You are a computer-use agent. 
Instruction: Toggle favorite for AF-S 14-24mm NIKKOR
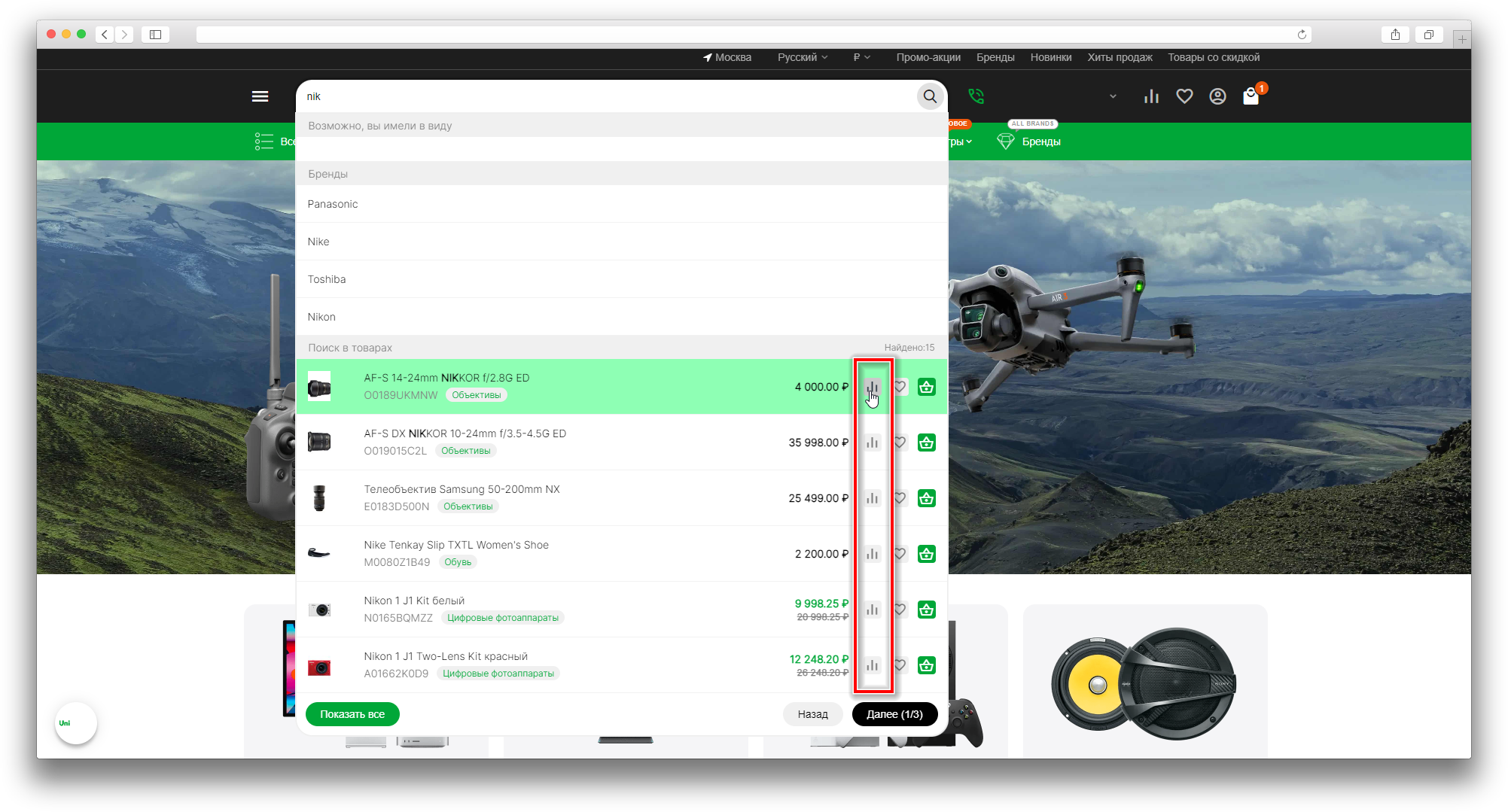[x=900, y=387]
